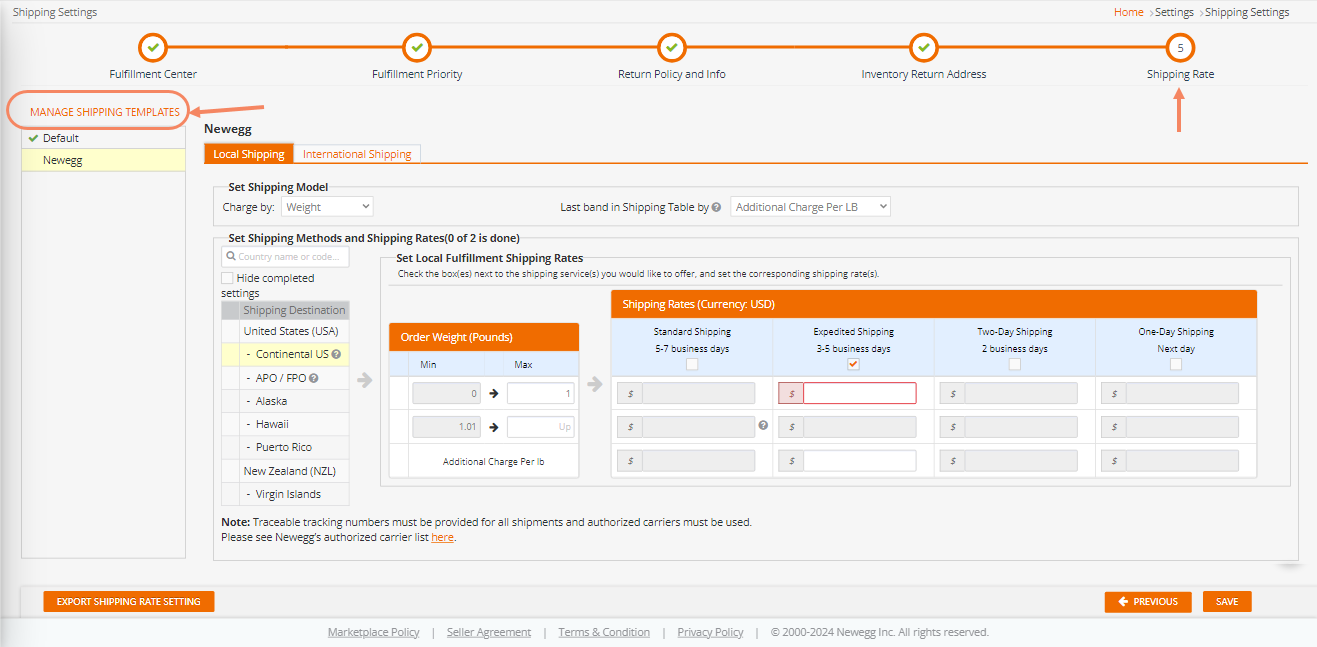Open the Privacy Policy footer link
Viewport: 1317px width, 647px height.
point(710,632)
